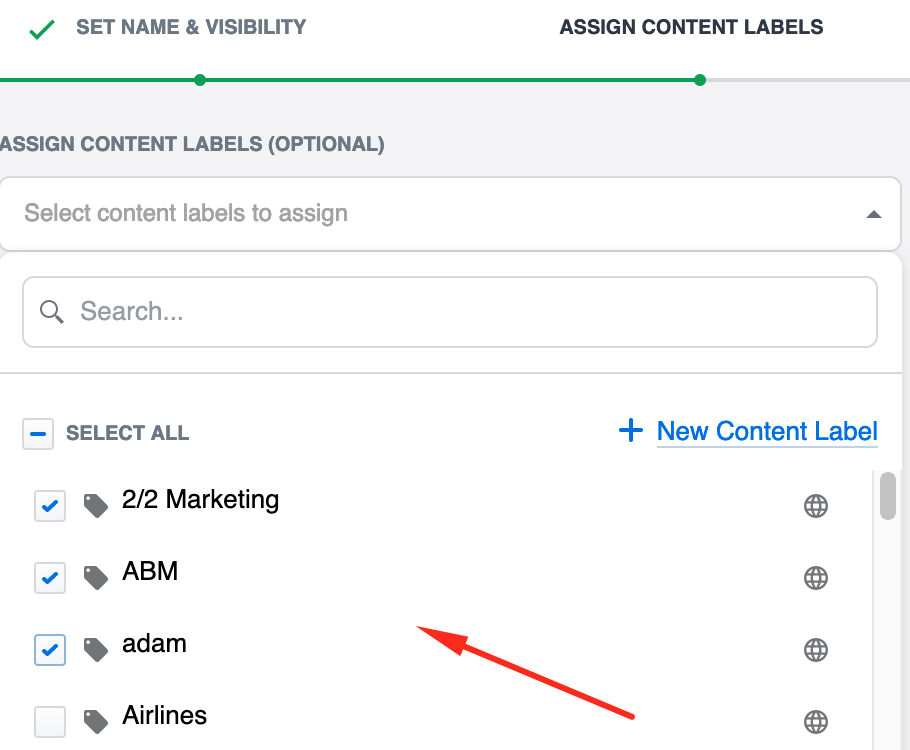
Task: Click tag icon next to ABM
Action: [x=96, y=578]
